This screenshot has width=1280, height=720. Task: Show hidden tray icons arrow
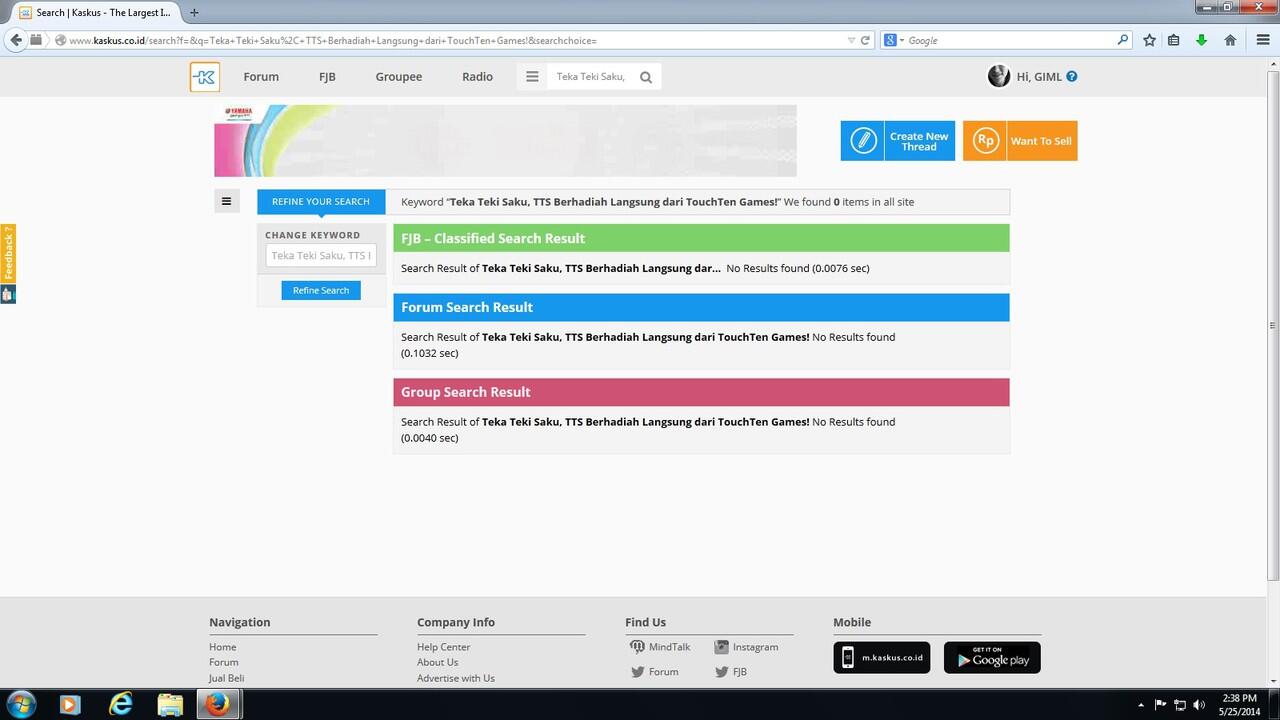(x=1141, y=705)
